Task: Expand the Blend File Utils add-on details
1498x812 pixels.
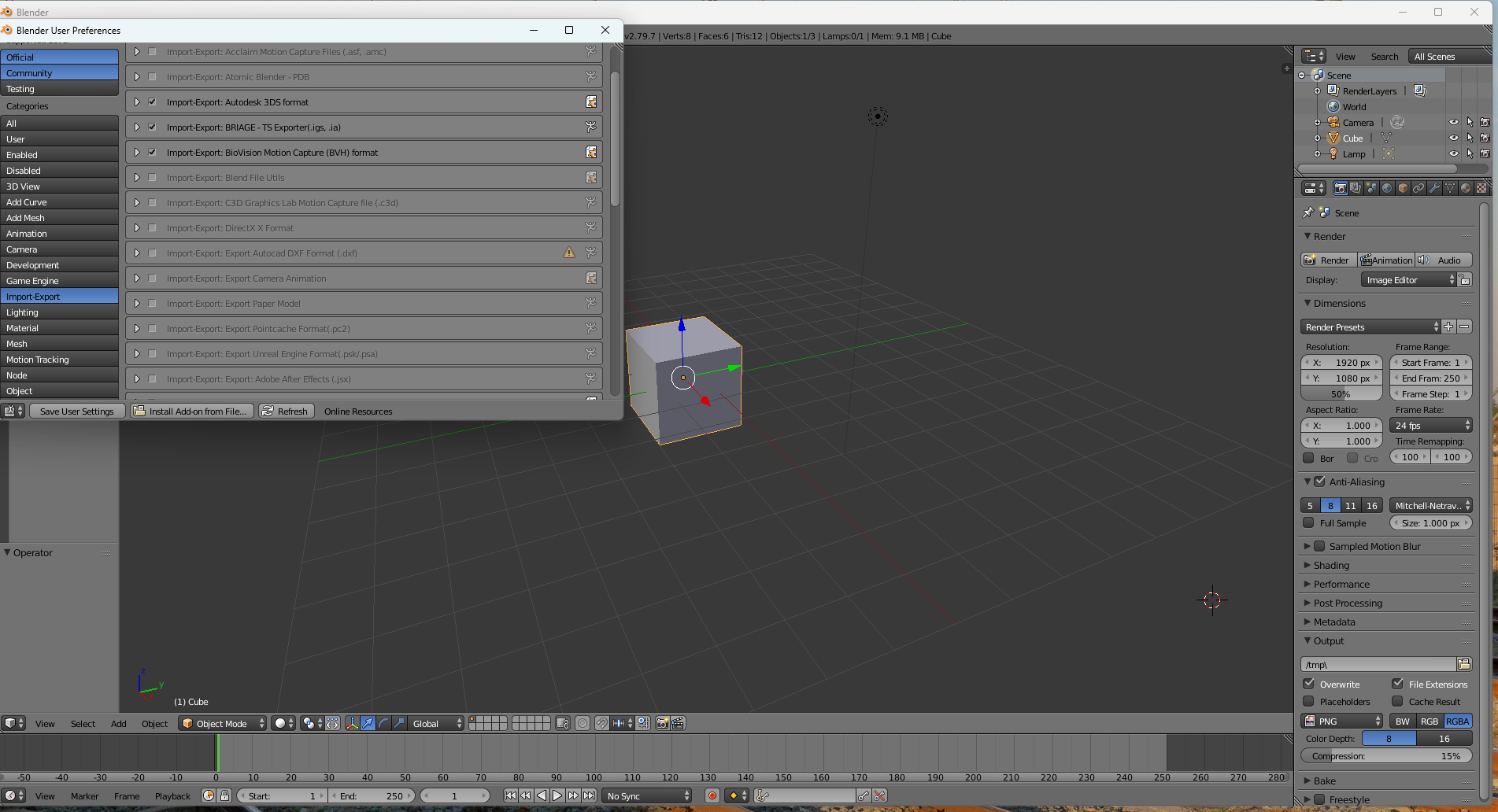Action: [137, 177]
